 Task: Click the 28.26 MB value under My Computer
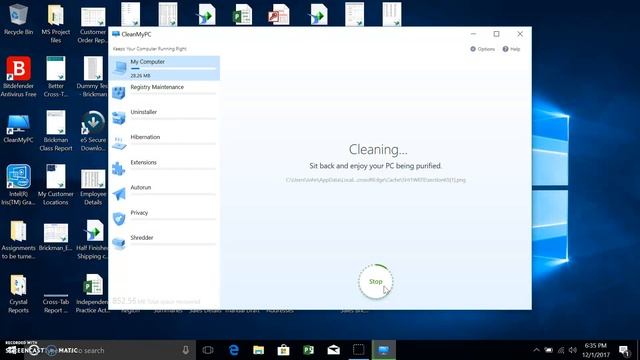pos(140,76)
